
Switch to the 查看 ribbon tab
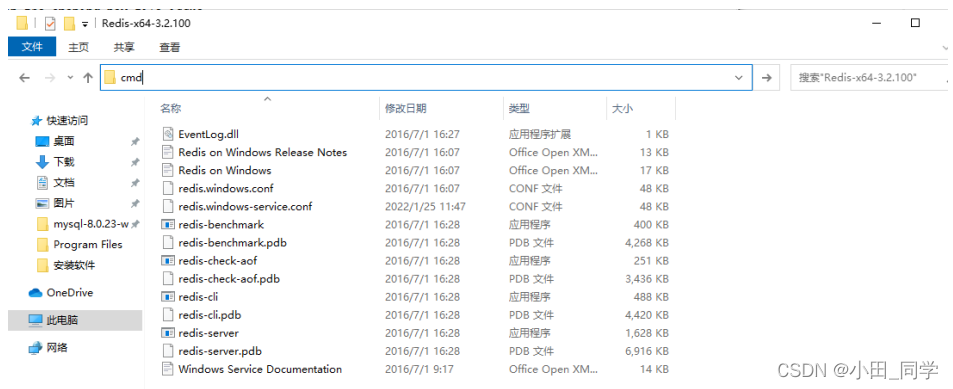[x=170, y=47]
